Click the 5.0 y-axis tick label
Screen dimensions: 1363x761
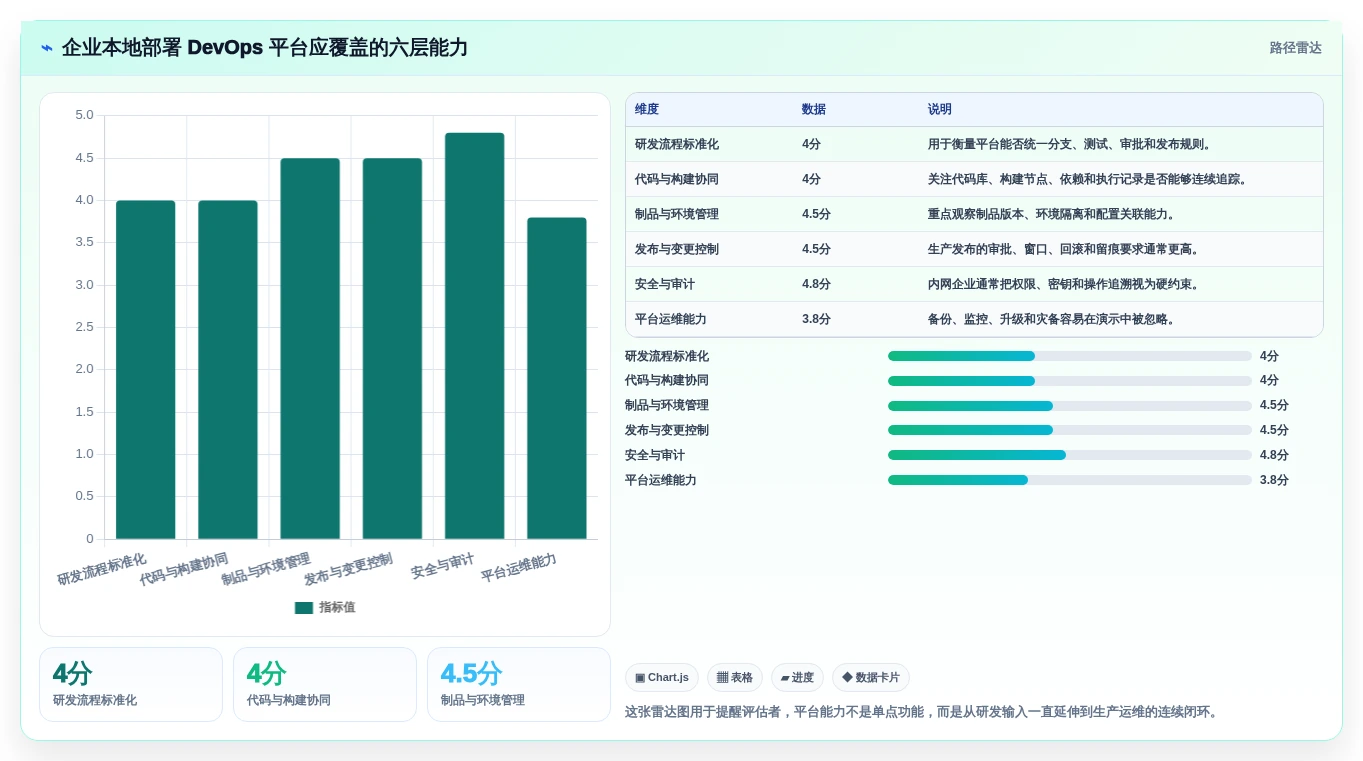84,116
